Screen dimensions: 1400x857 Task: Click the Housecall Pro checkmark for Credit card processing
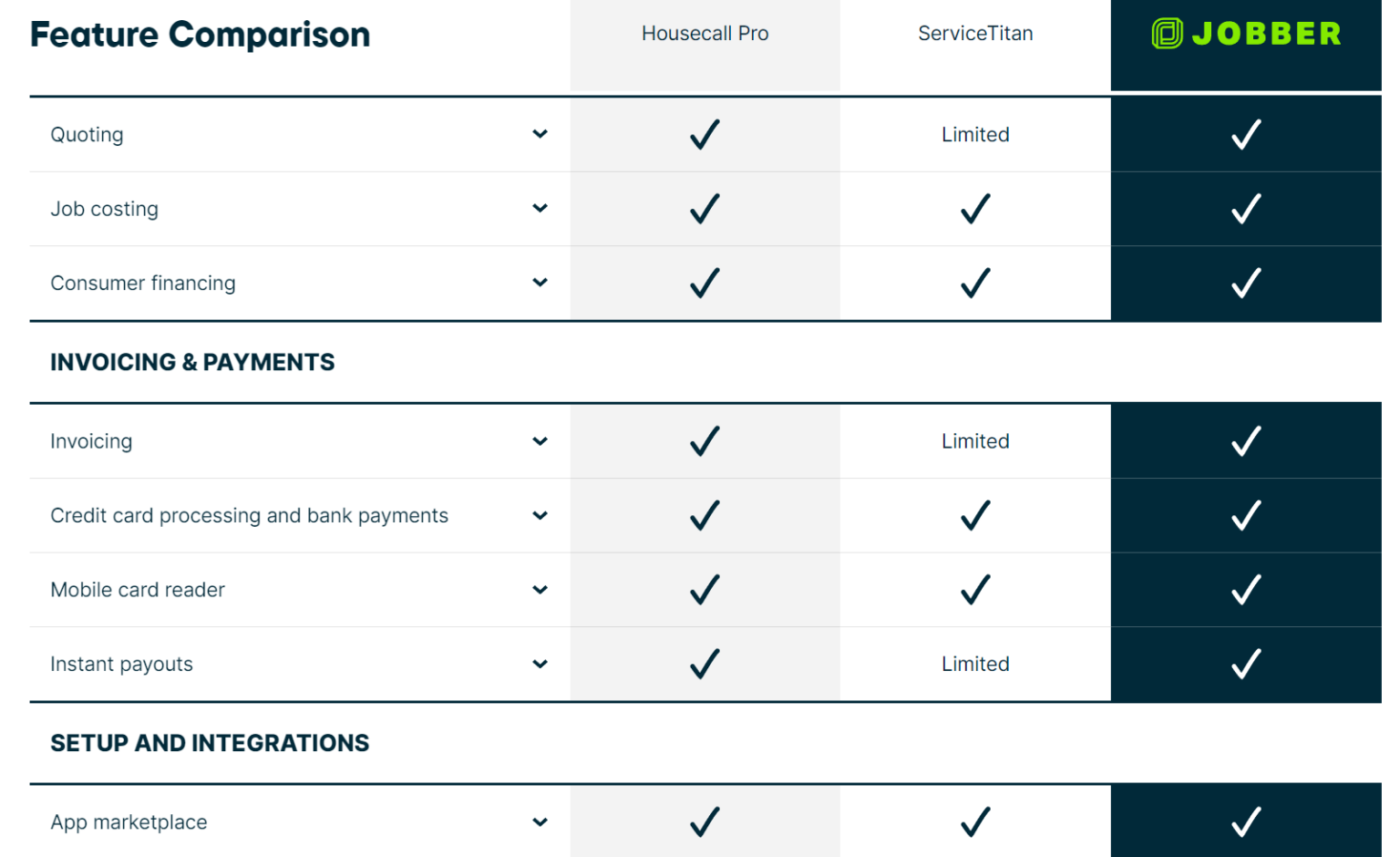click(x=704, y=515)
